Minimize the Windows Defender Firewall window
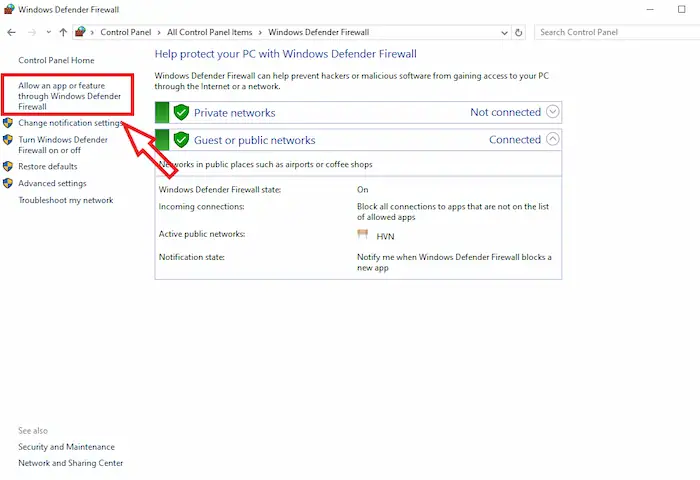The width and height of the screenshot is (700, 480). pos(650,9)
